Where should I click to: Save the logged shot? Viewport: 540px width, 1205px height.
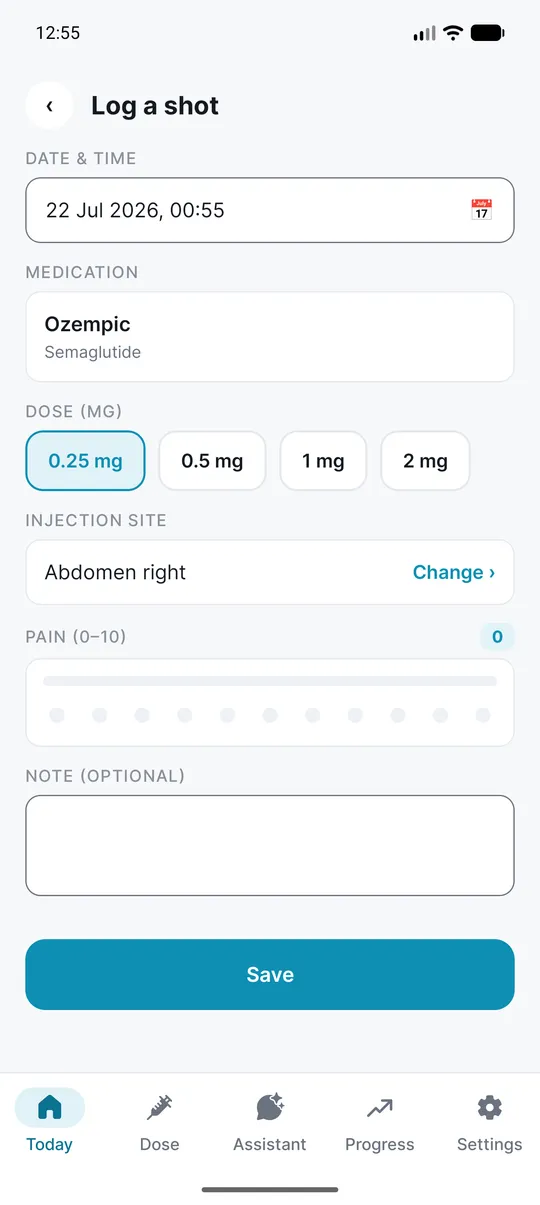(270, 975)
